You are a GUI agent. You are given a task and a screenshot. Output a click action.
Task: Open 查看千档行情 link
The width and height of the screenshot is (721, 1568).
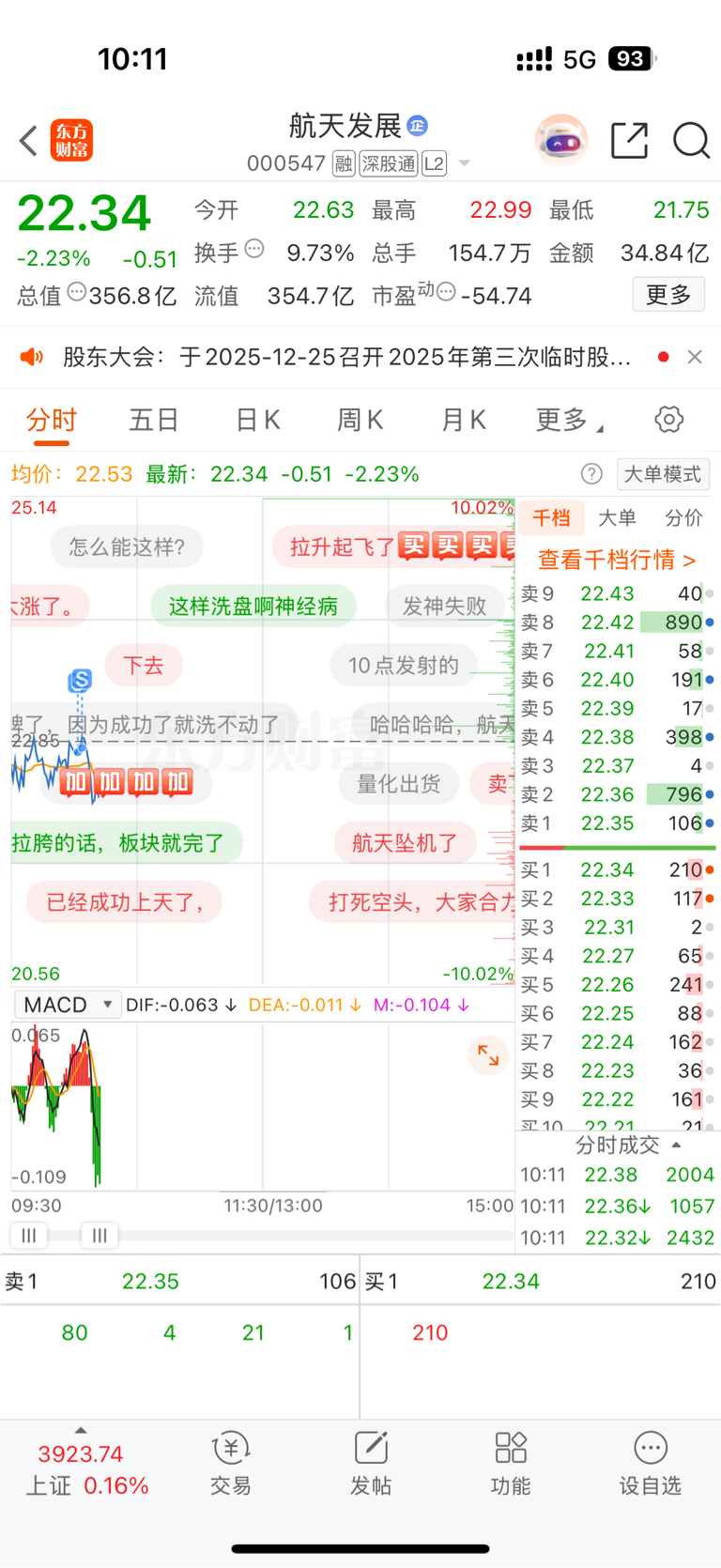click(617, 560)
